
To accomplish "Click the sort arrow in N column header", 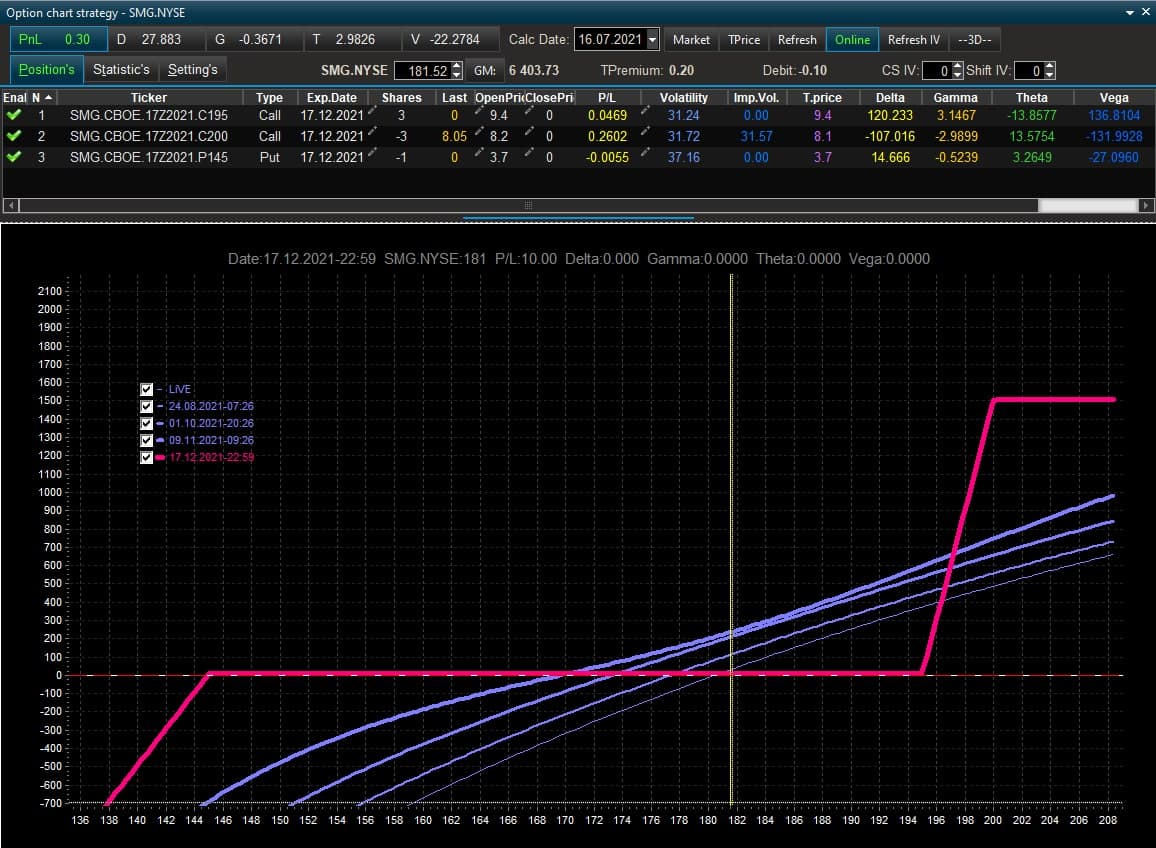I will pyautogui.click(x=49, y=97).
